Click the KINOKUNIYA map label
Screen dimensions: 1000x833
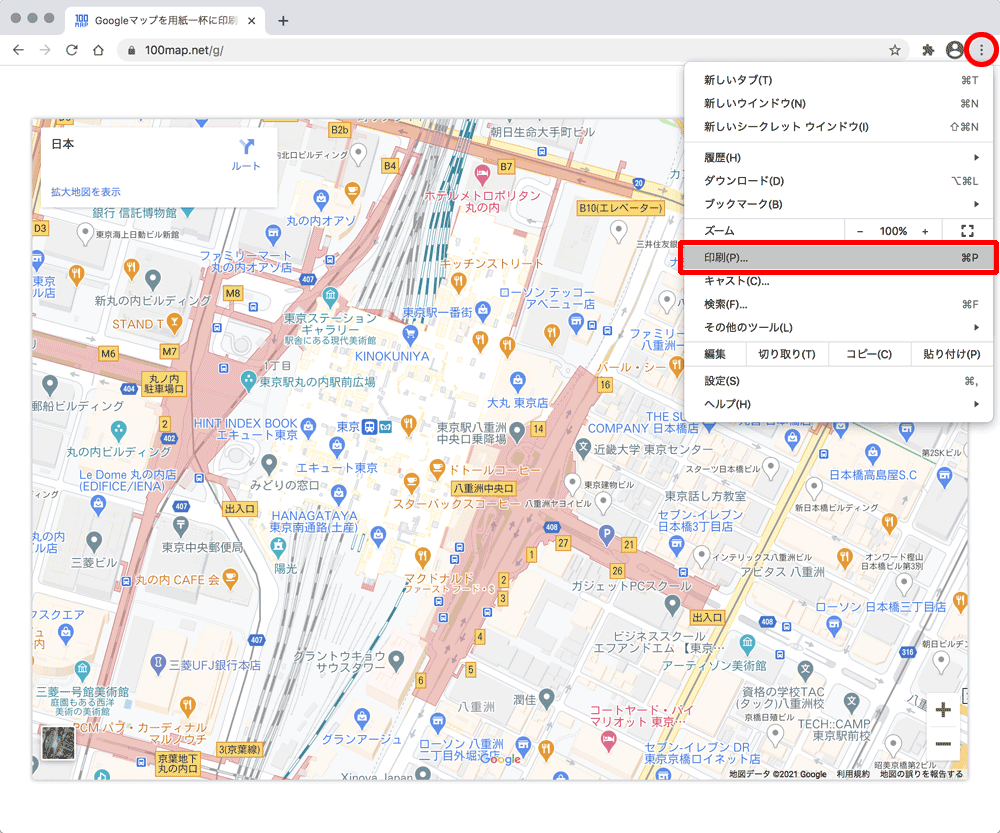point(392,356)
